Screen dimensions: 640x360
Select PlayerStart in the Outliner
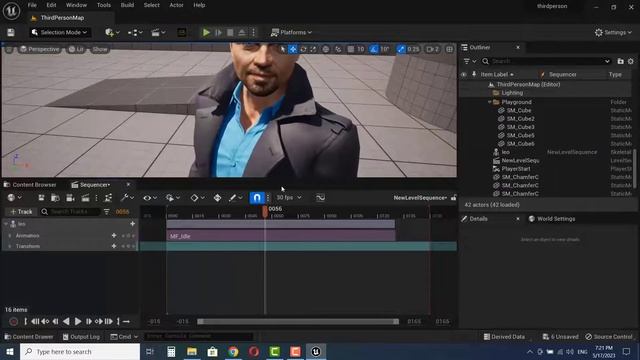(x=516, y=169)
